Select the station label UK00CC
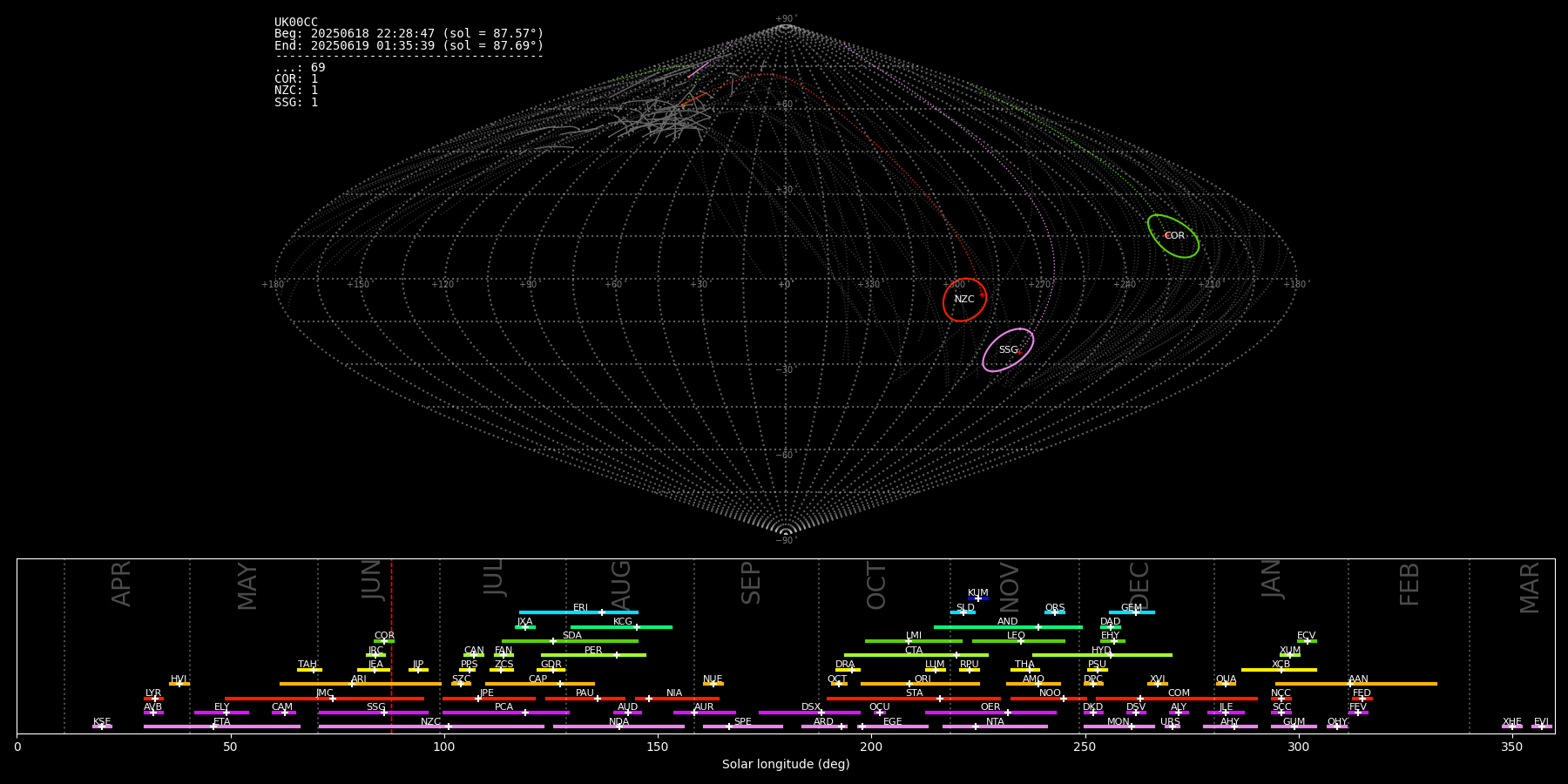The width and height of the screenshot is (1568, 784). pos(296,23)
